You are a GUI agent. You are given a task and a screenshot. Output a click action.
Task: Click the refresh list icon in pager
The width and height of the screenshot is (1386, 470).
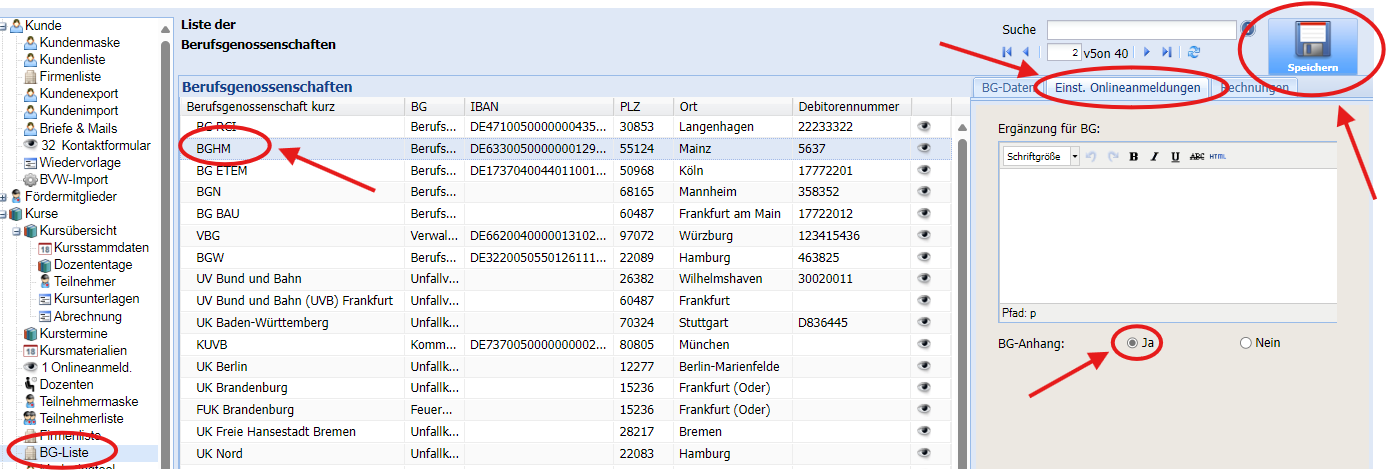(1193, 52)
